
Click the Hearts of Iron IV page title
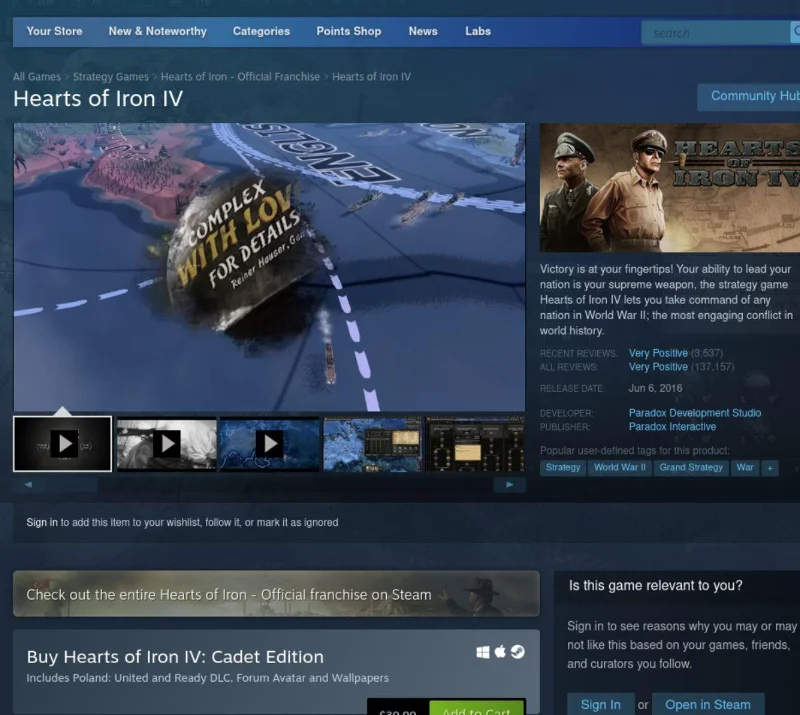[98, 98]
